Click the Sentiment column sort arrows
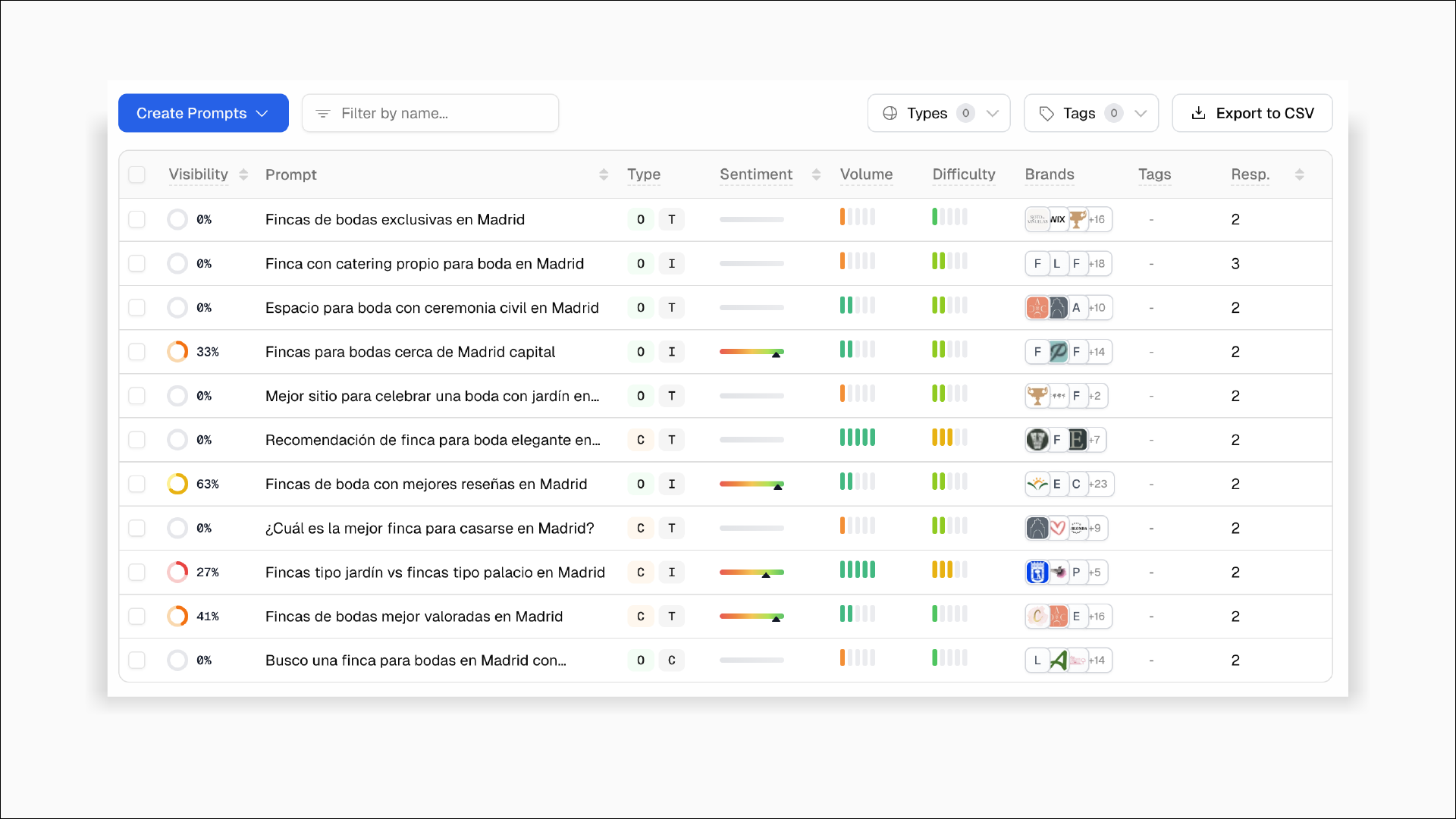This screenshot has width=1456, height=819. [816, 174]
